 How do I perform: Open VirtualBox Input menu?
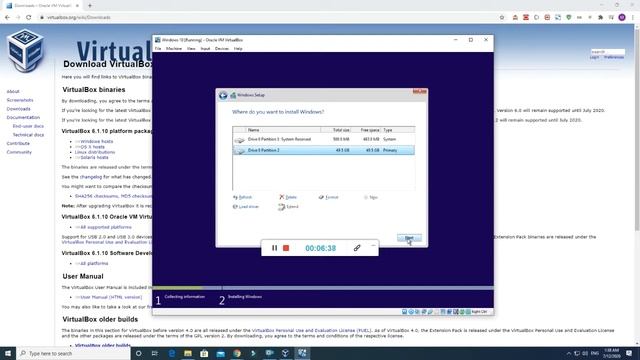click(x=205, y=49)
